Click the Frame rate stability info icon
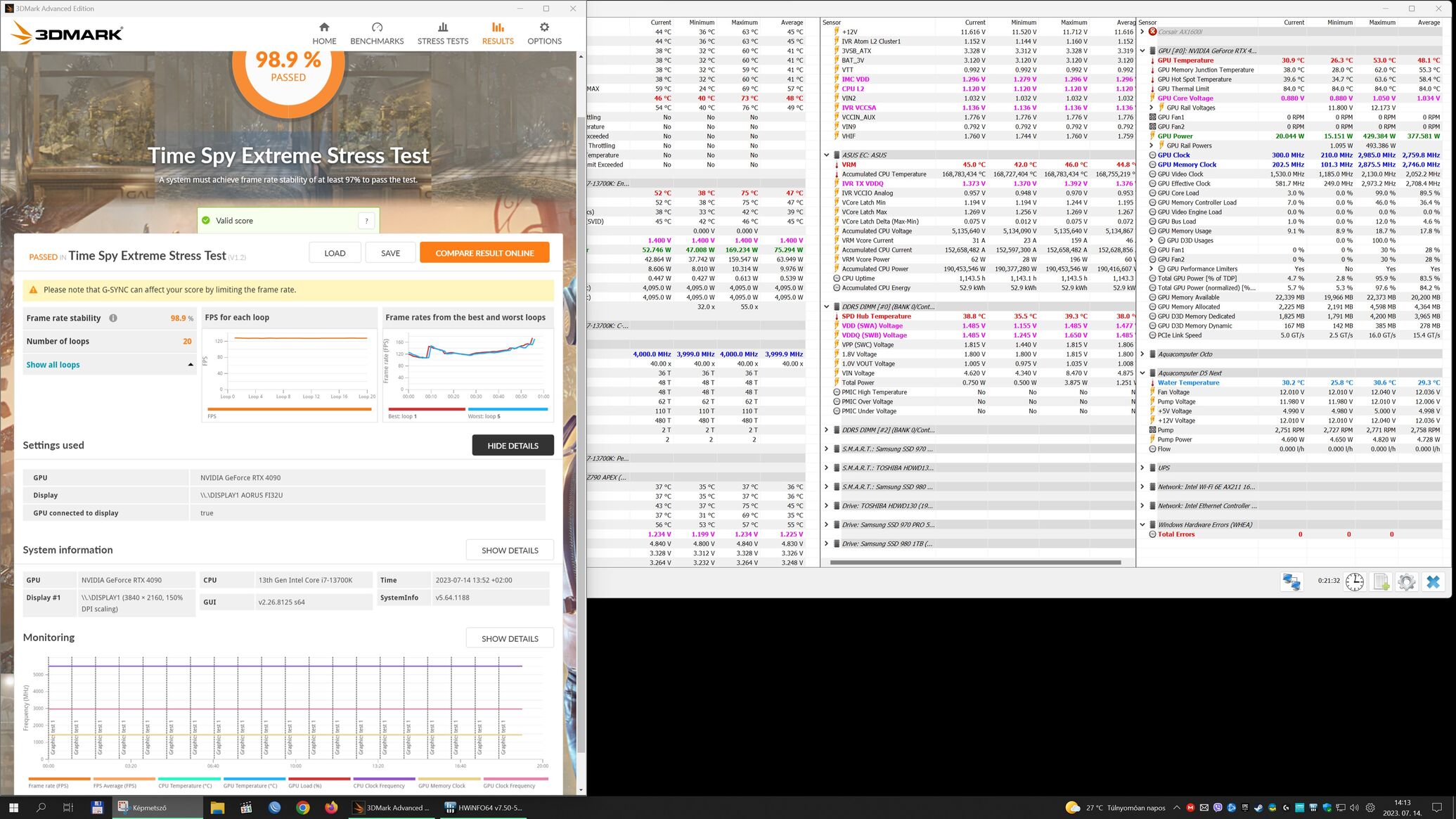This screenshot has width=1456, height=819. (x=112, y=318)
